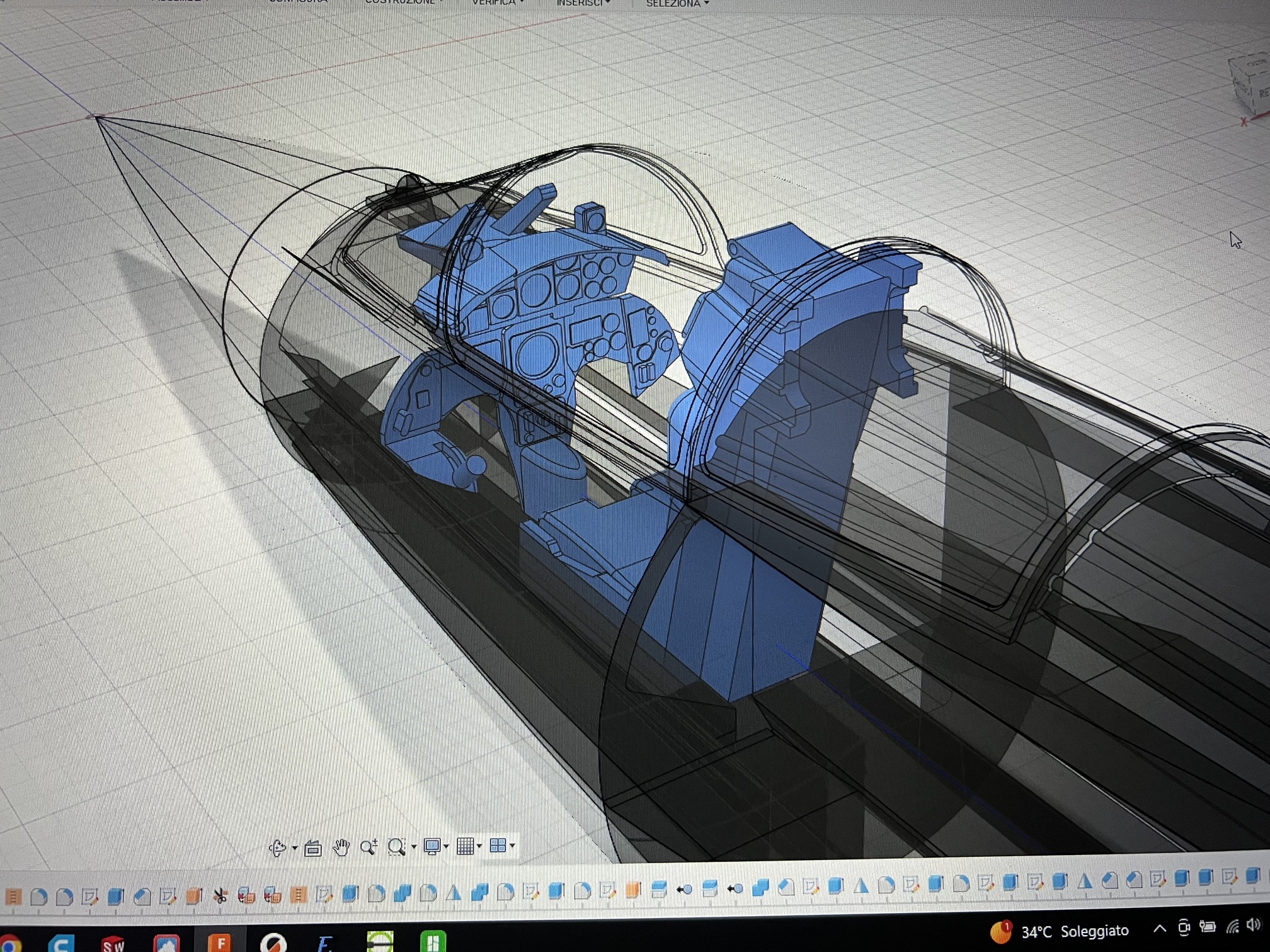
Task: Activate the Look At tool
Action: coord(312,849)
